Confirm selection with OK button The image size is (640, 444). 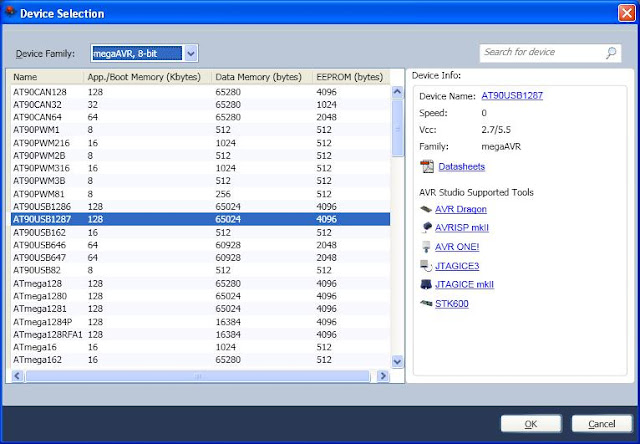(531, 424)
